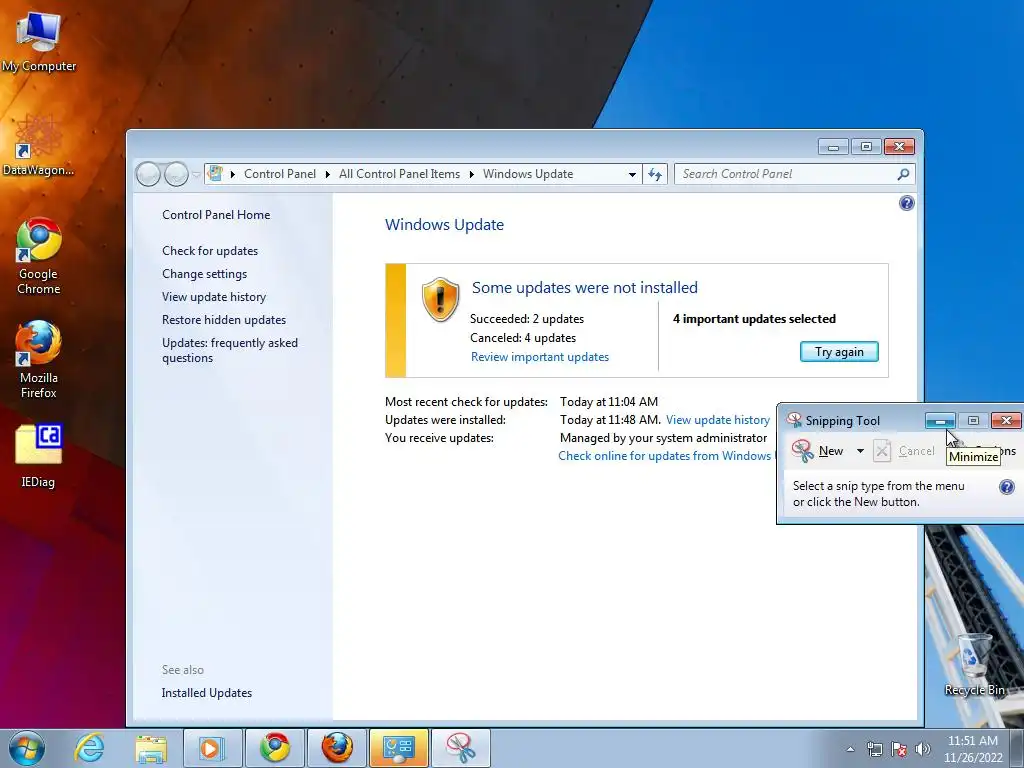Open Change settings link

(204, 274)
